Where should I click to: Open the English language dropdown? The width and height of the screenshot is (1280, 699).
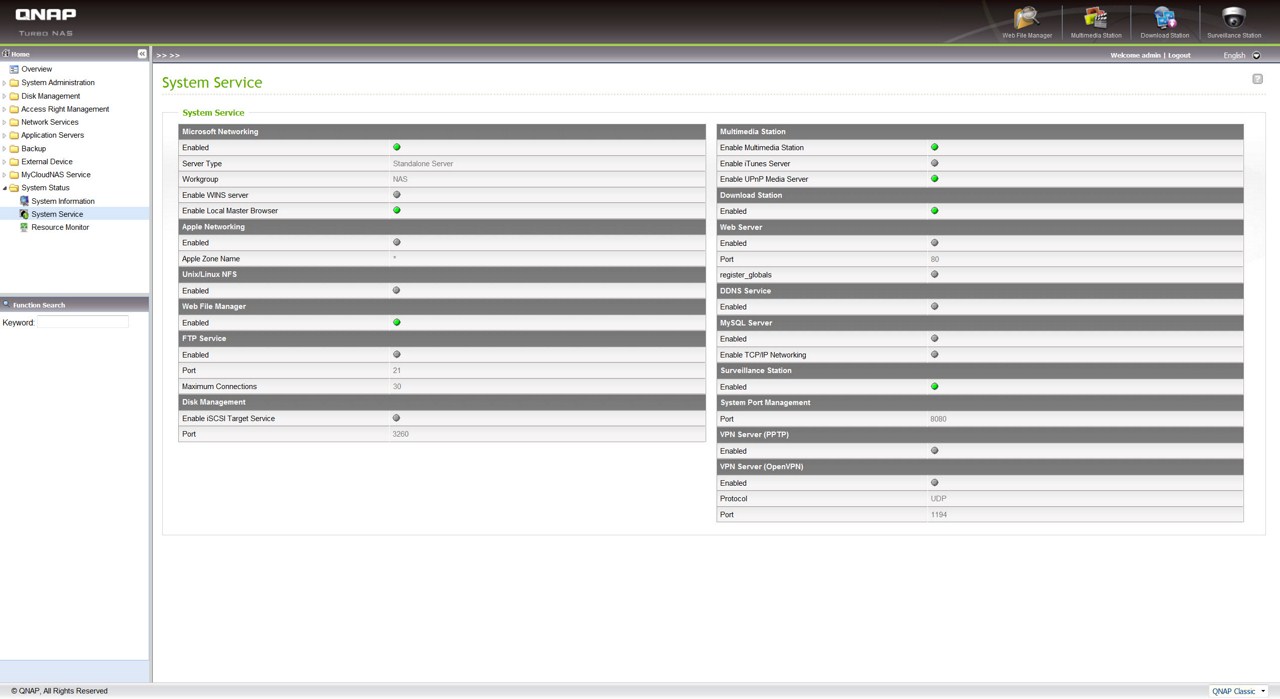[1256, 55]
